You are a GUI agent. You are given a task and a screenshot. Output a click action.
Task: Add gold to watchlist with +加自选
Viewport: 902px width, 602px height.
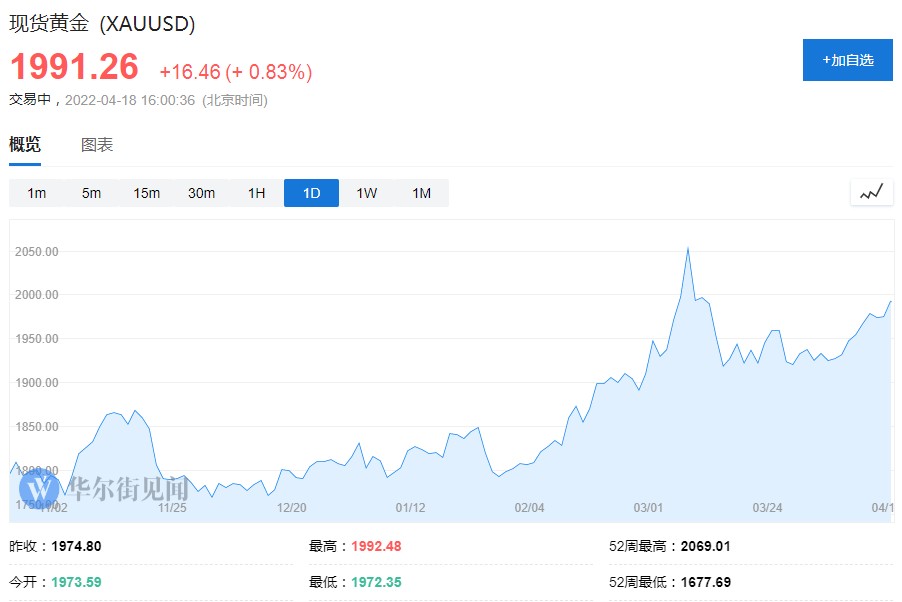point(847,60)
